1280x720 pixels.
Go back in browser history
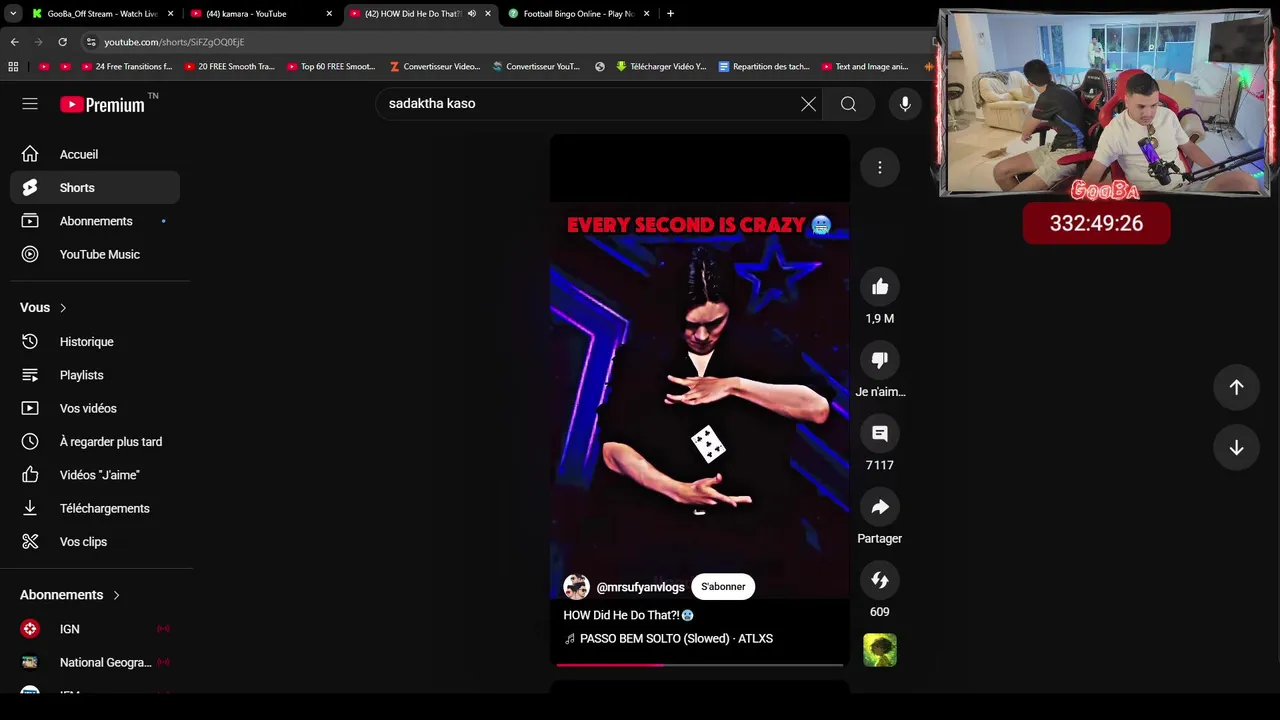(x=14, y=42)
